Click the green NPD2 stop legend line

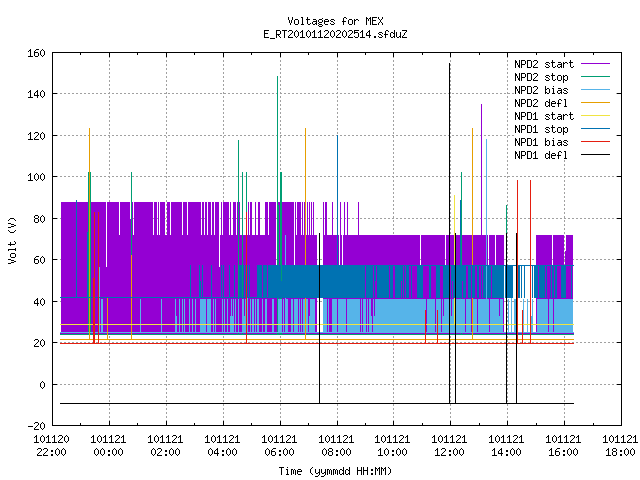[595, 77]
